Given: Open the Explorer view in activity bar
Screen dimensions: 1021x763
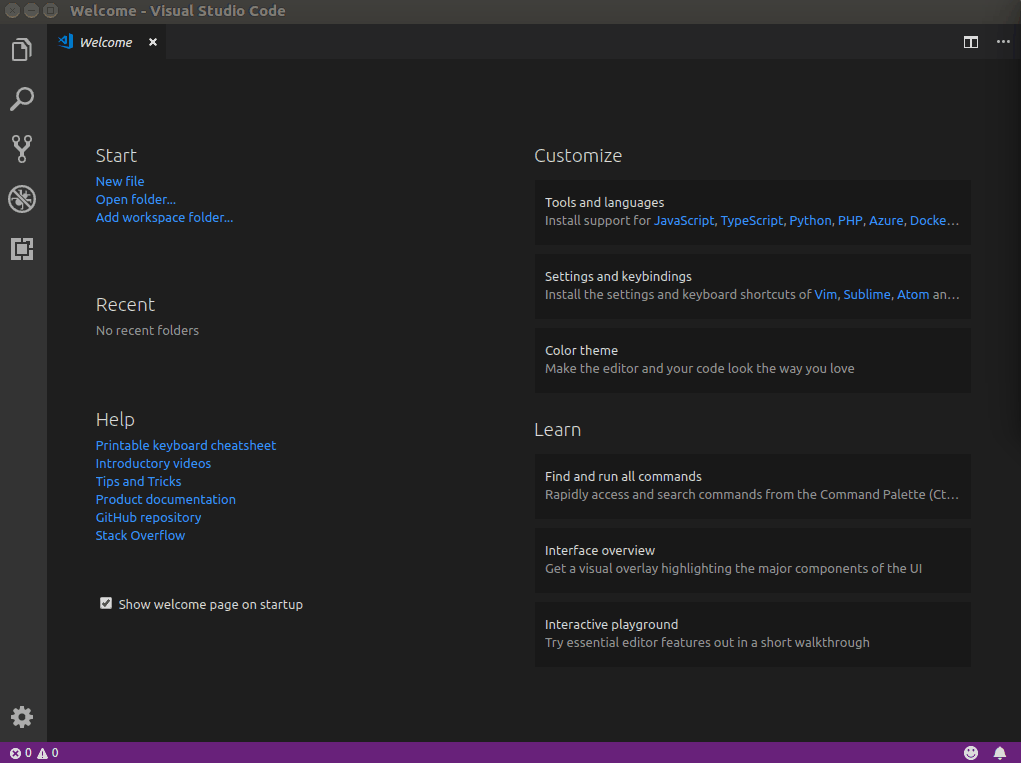Looking at the screenshot, I should [x=22, y=49].
